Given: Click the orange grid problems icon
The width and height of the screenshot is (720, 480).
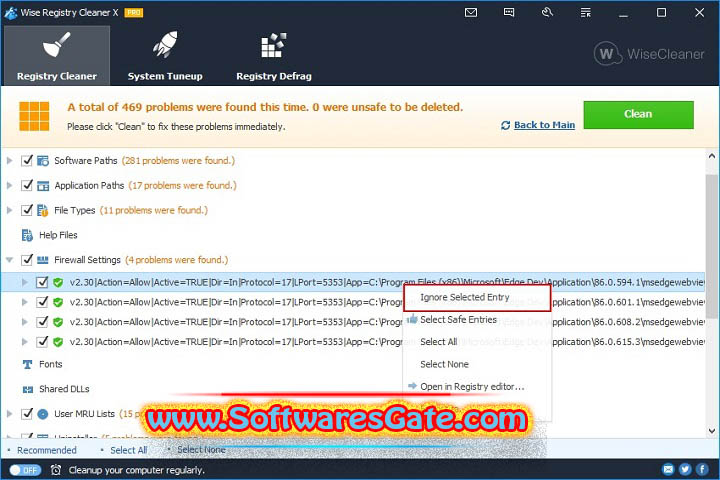Looking at the screenshot, I should click(x=34, y=116).
